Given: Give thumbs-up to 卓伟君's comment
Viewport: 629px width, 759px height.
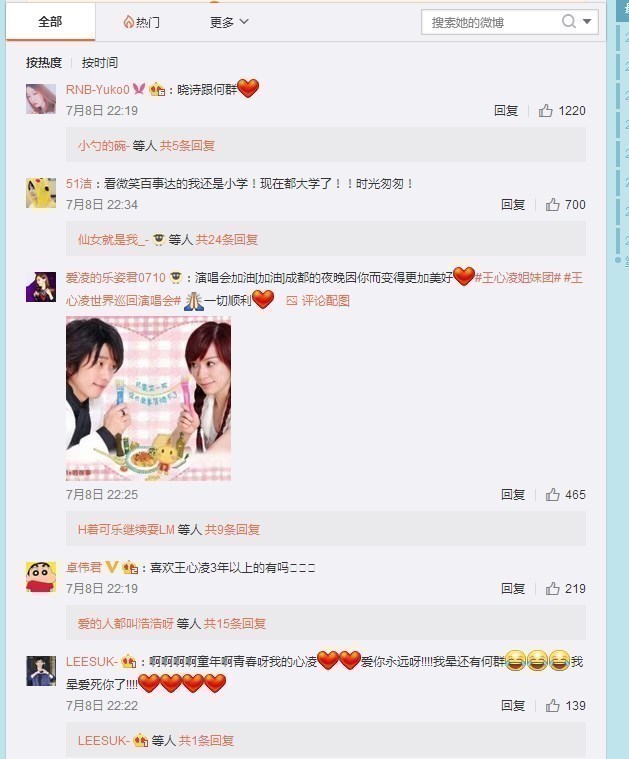Looking at the screenshot, I should 552,589.
